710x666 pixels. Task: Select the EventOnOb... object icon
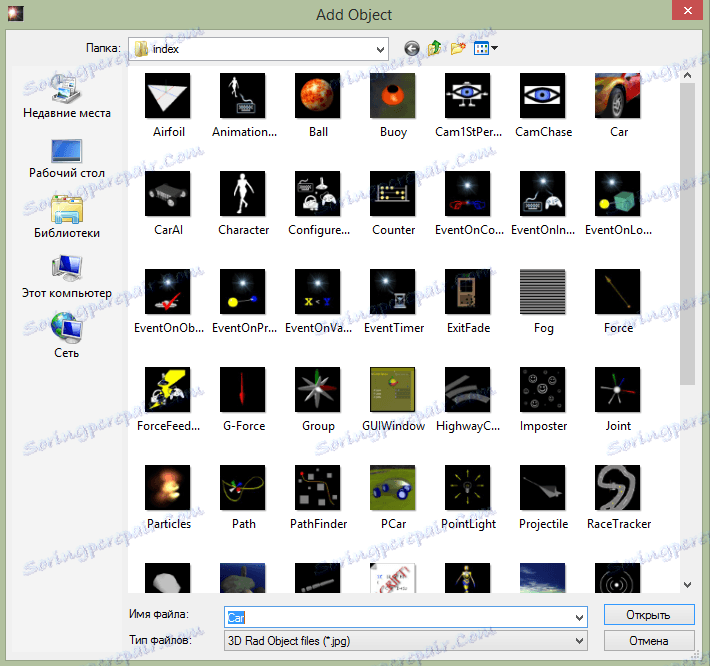[168, 292]
